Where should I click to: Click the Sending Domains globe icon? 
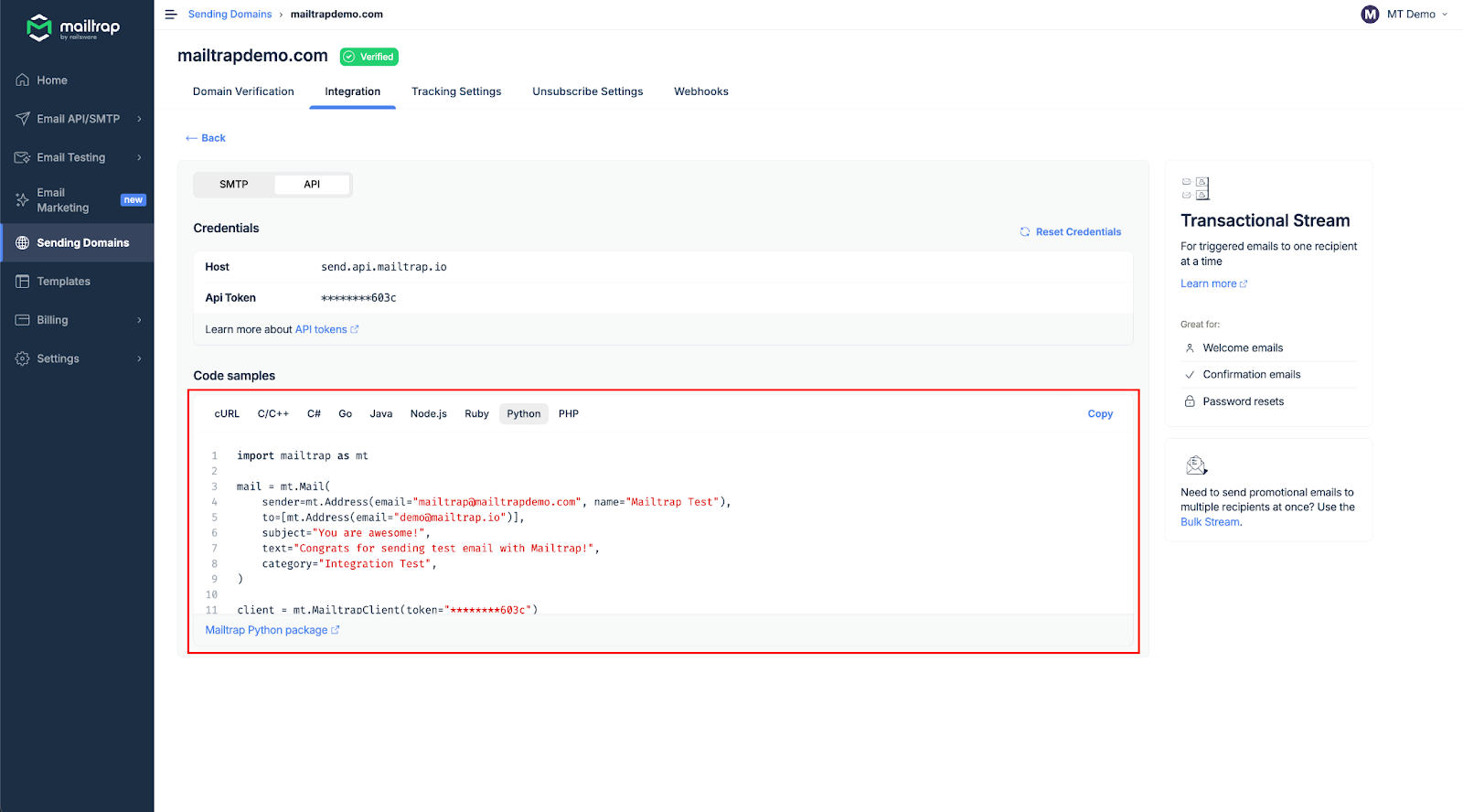click(23, 243)
